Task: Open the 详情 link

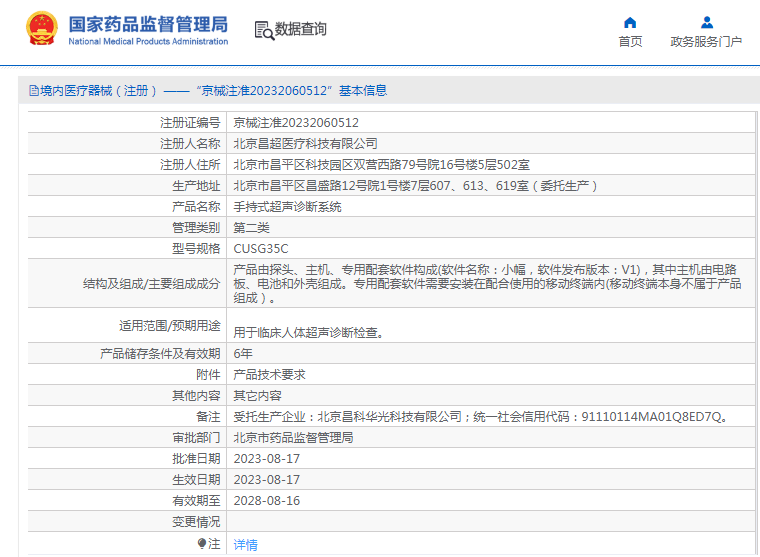Action: pos(245,545)
